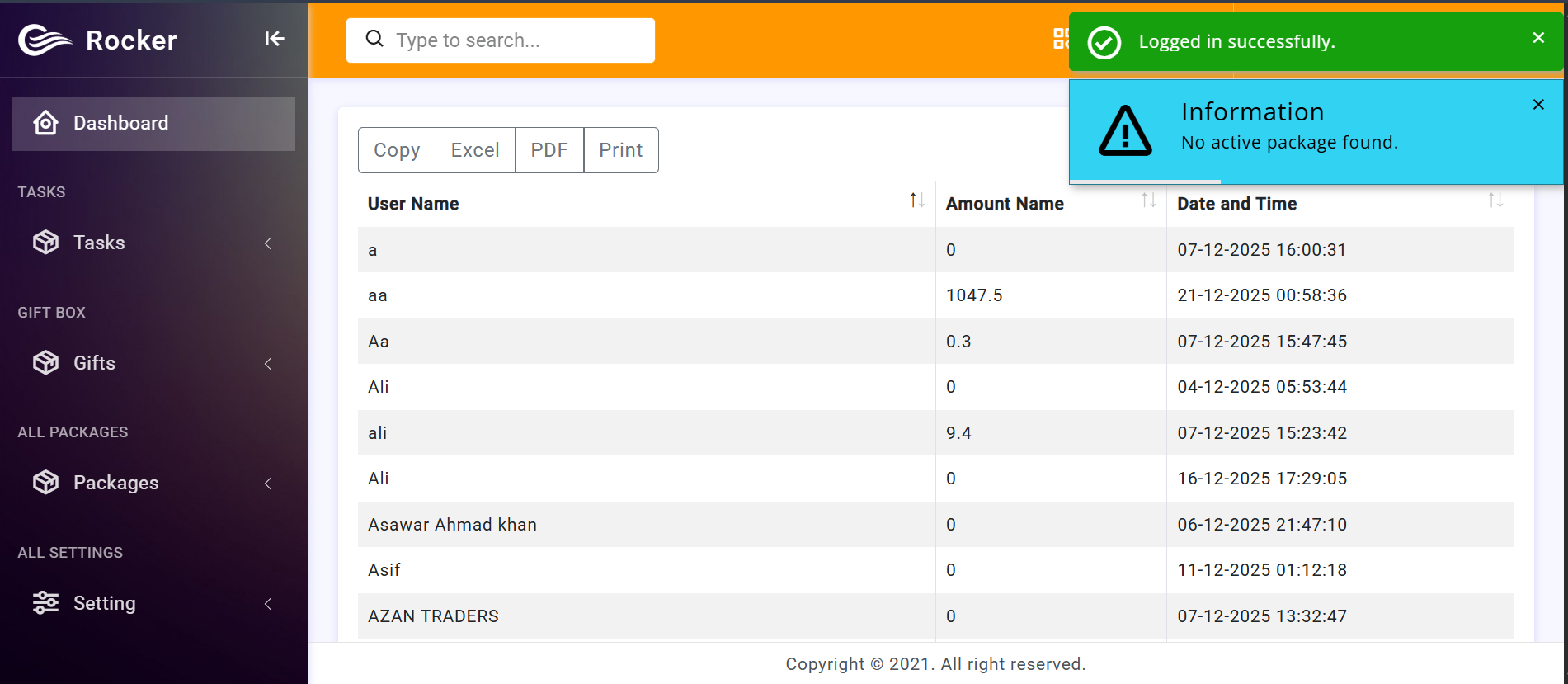Toggle sort order on Amount Name column

pyautogui.click(x=1148, y=200)
